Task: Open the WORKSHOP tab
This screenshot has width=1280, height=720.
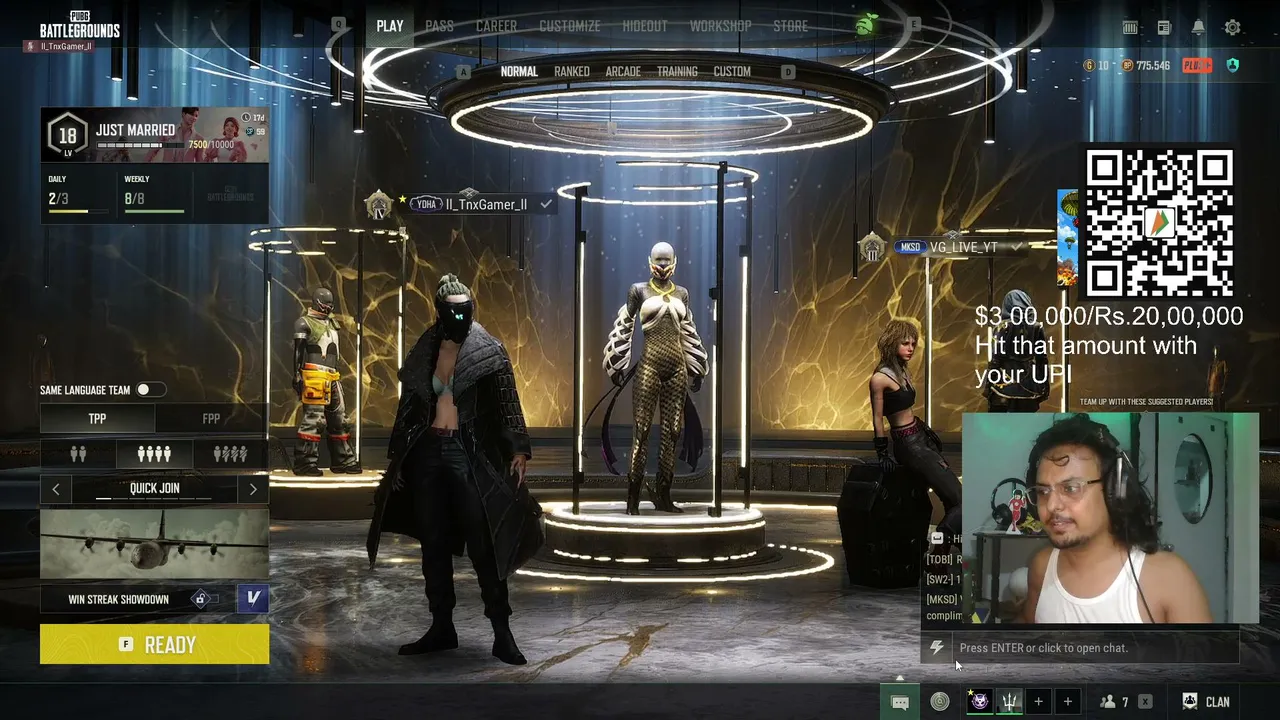Action: (x=720, y=26)
